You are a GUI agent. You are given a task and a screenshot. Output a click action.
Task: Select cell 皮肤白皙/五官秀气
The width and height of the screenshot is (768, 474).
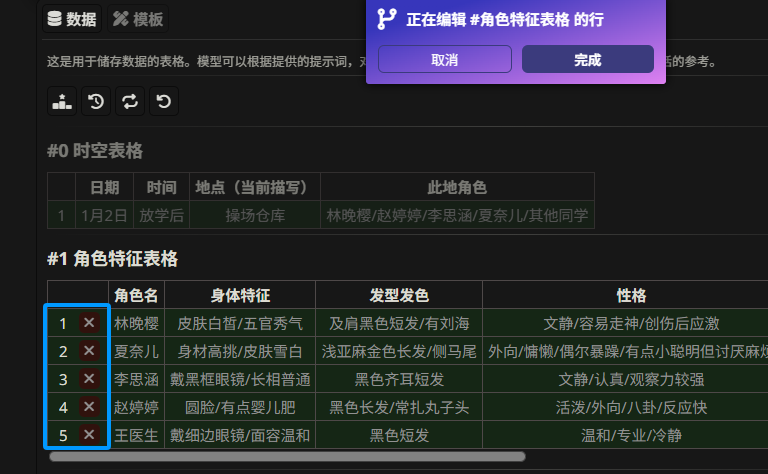point(240,323)
